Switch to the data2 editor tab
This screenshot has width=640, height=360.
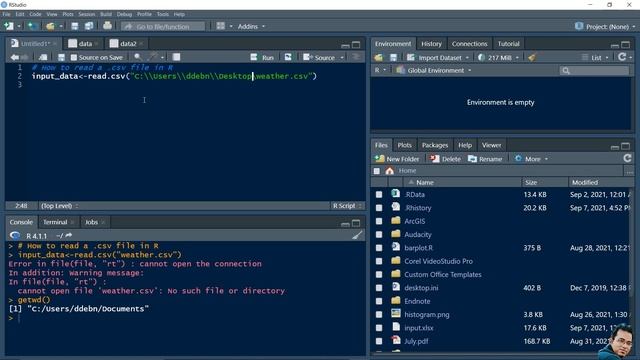[128, 44]
